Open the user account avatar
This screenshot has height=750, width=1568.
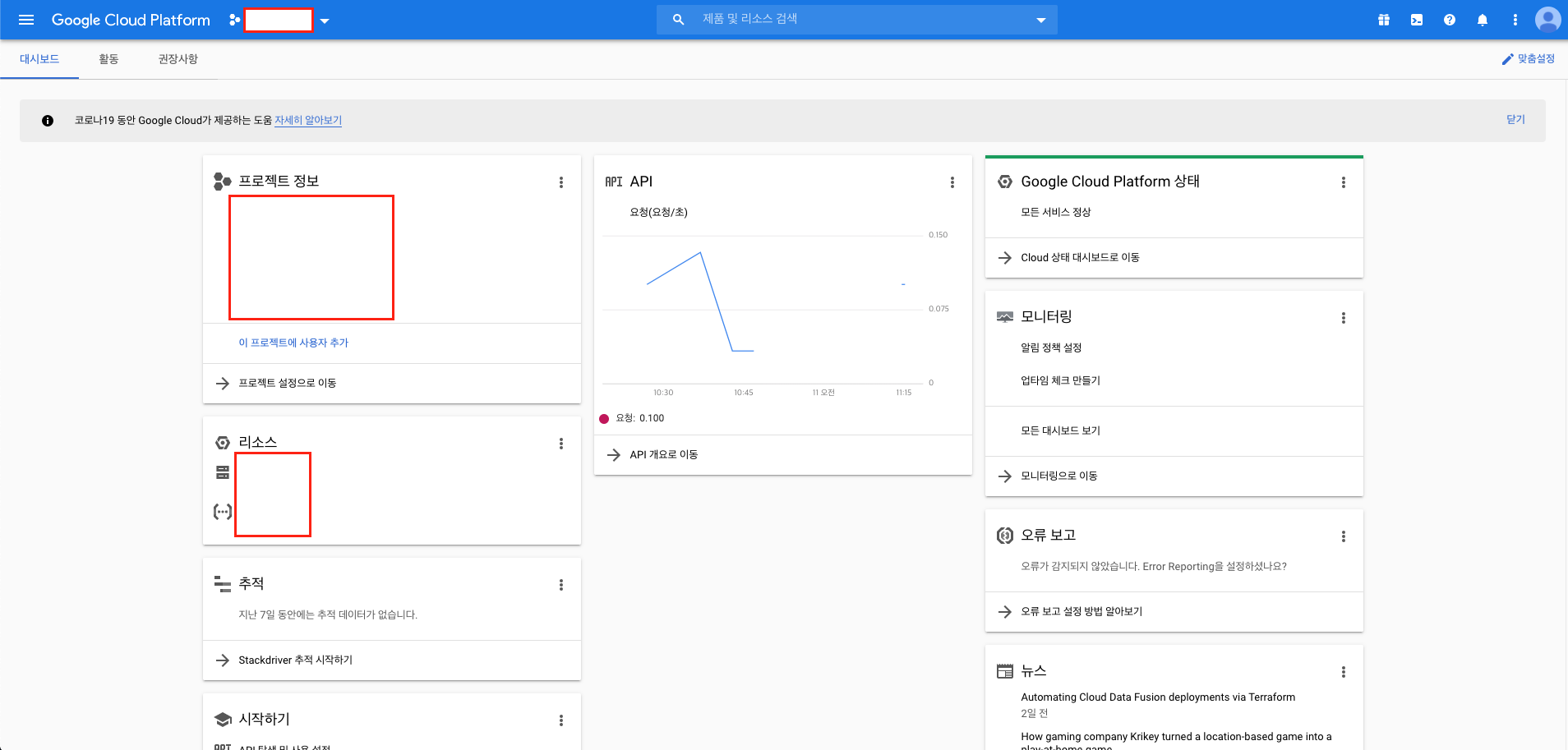pos(1547,20)
